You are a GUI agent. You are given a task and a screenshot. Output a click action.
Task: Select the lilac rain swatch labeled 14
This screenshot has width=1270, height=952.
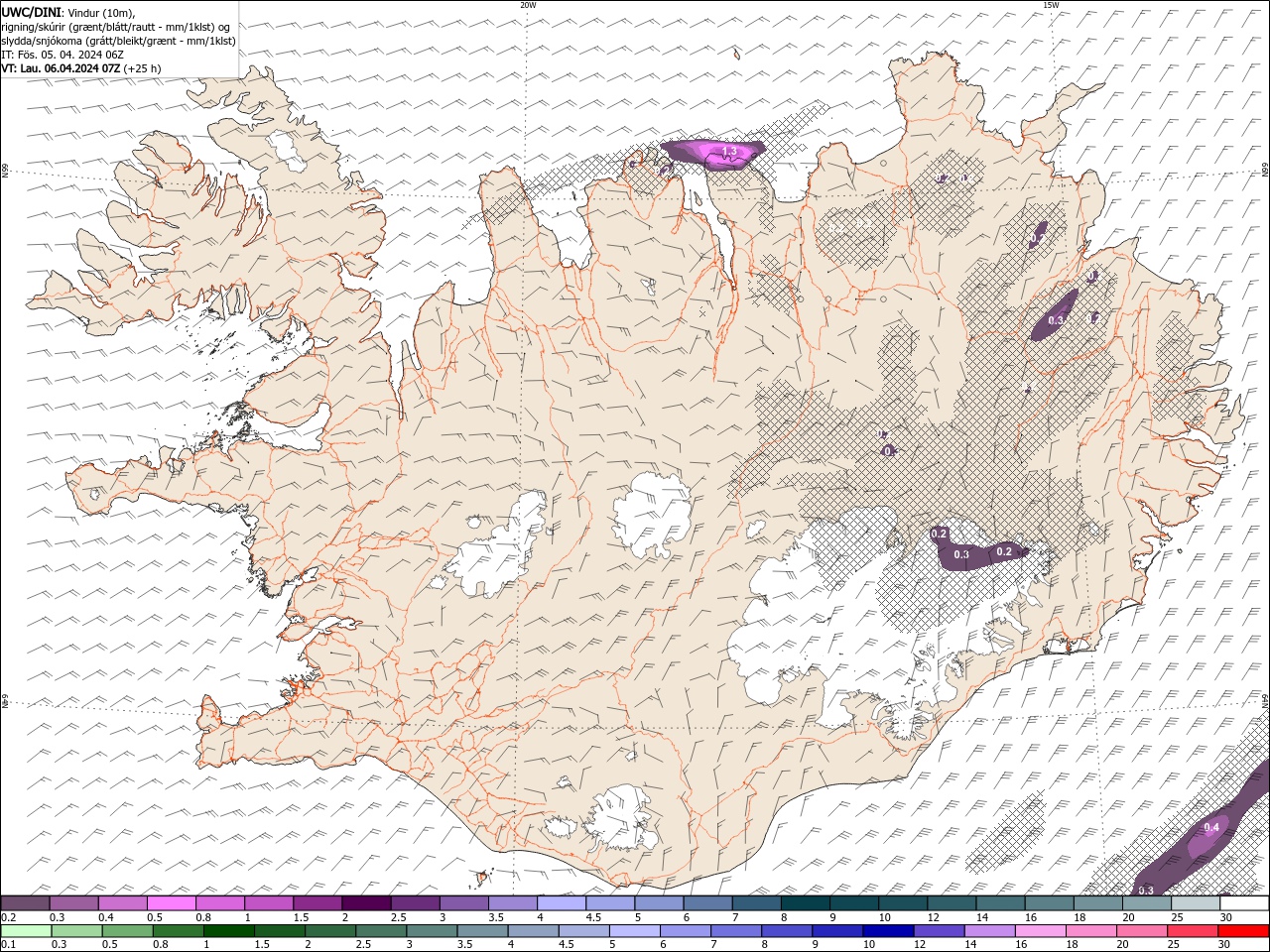[989, 931]
